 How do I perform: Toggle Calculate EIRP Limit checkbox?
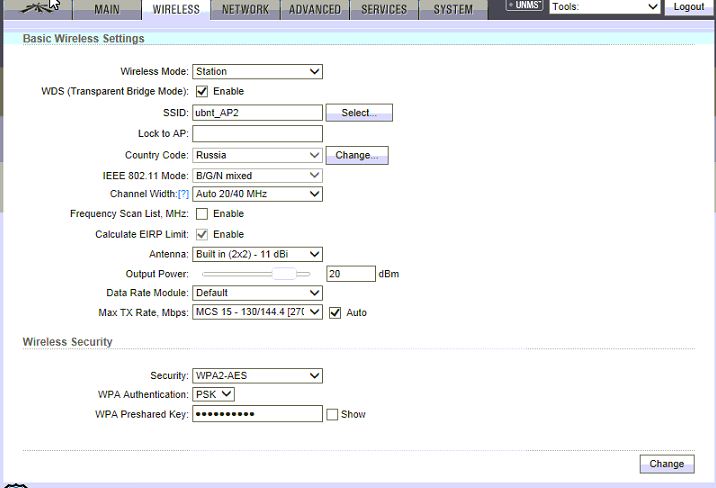pos(202,234)
